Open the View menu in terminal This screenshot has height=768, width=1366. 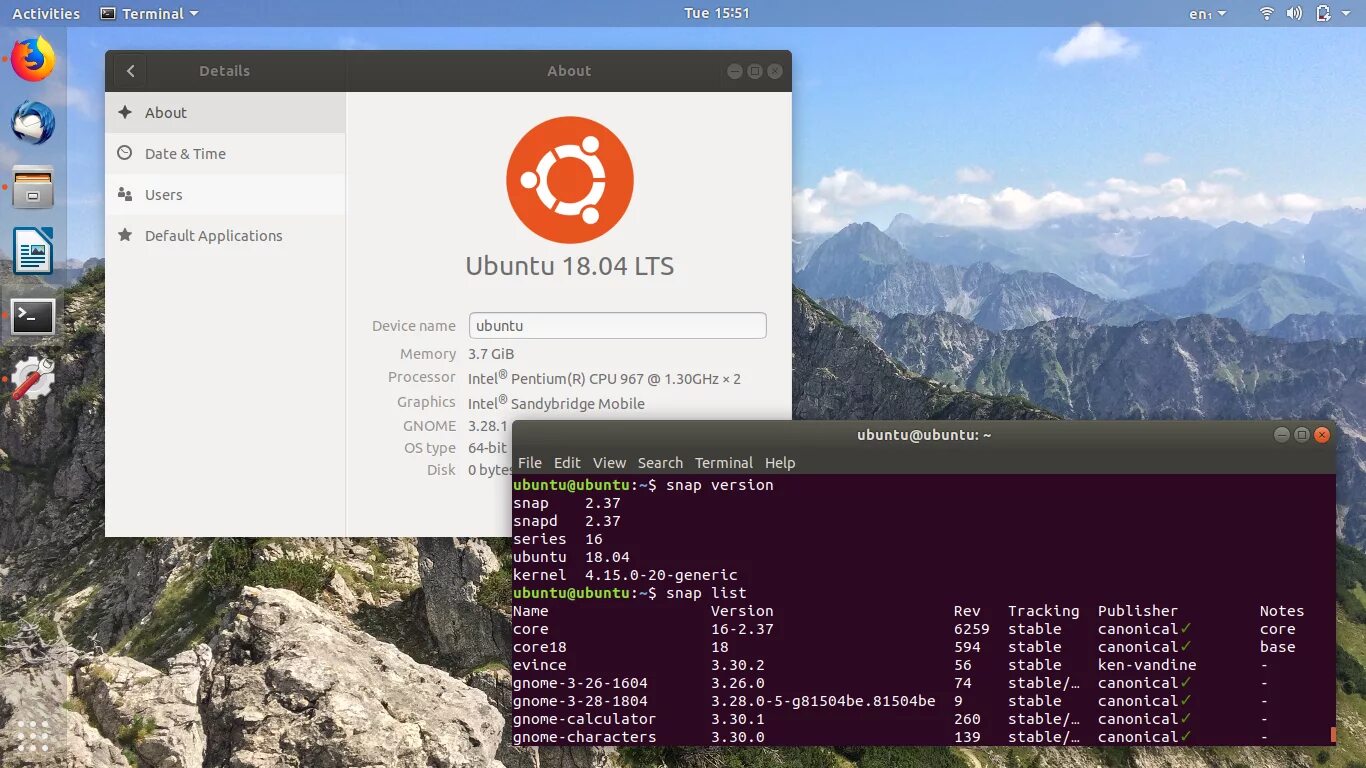tap(609, 463)
